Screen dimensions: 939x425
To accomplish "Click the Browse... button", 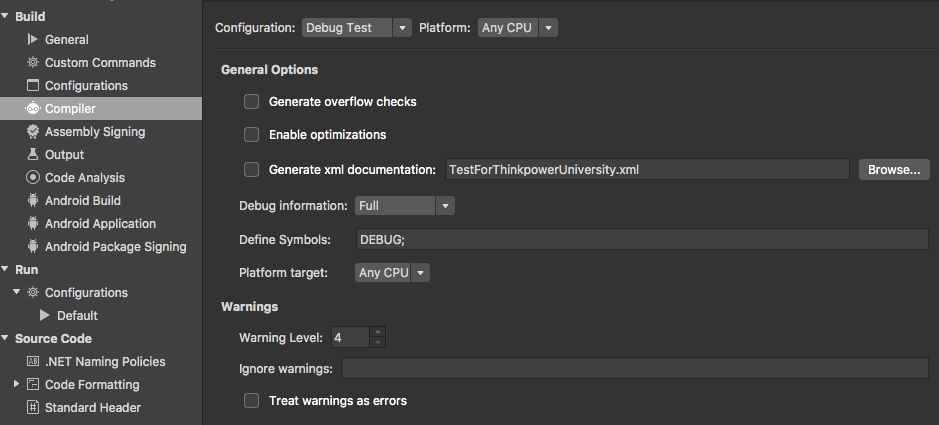I will click(894, 169).
